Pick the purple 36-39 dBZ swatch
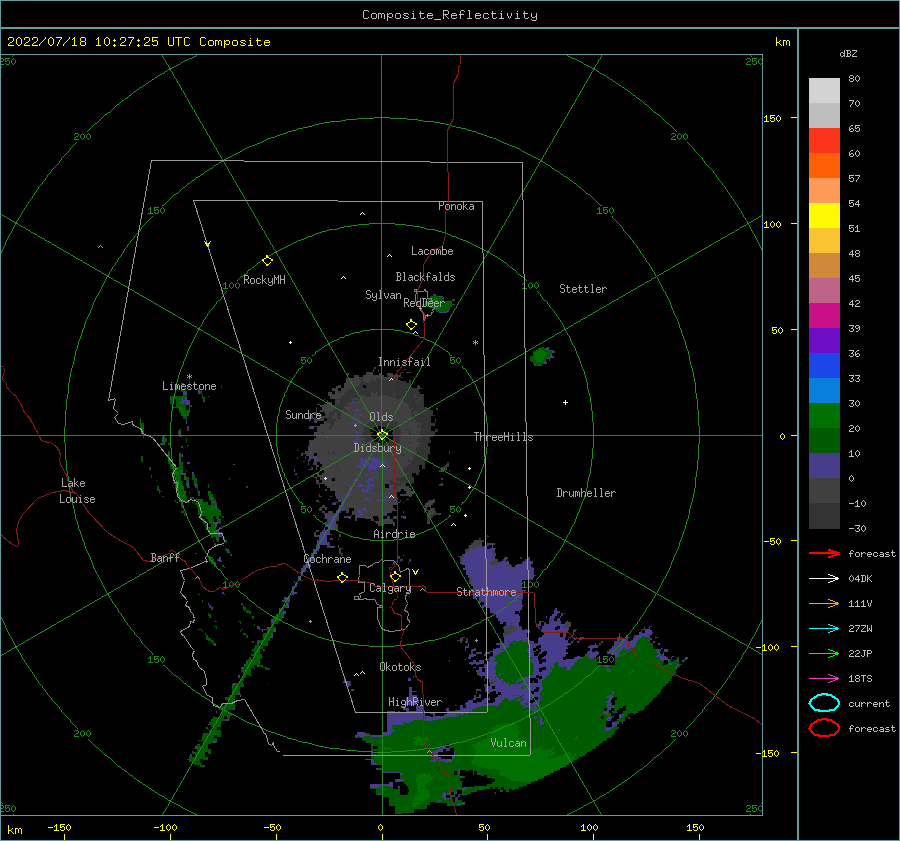900x841 pixels. coord(824,341)
